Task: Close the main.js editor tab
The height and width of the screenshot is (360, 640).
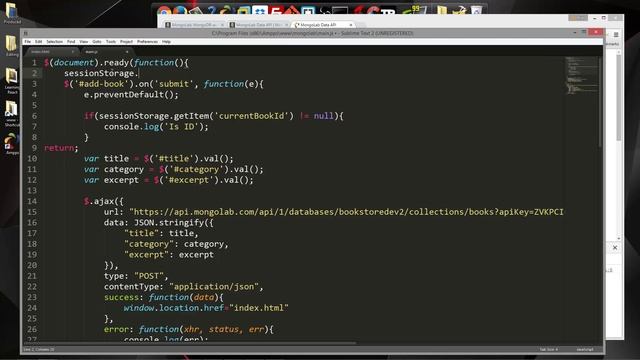Action: 127,52
